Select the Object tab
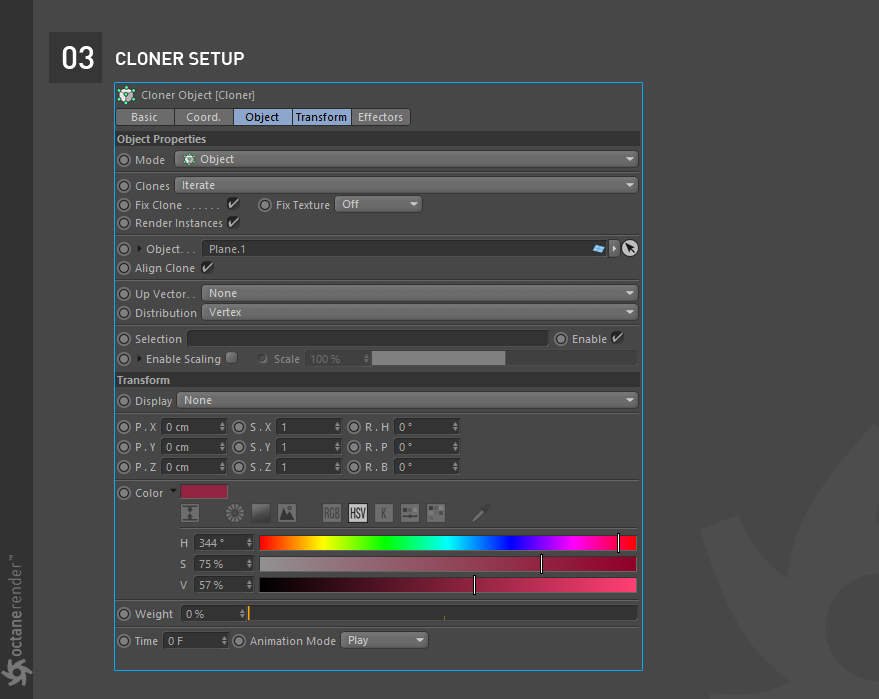Viewport: 879px width, 699px height. coord(262,117)
